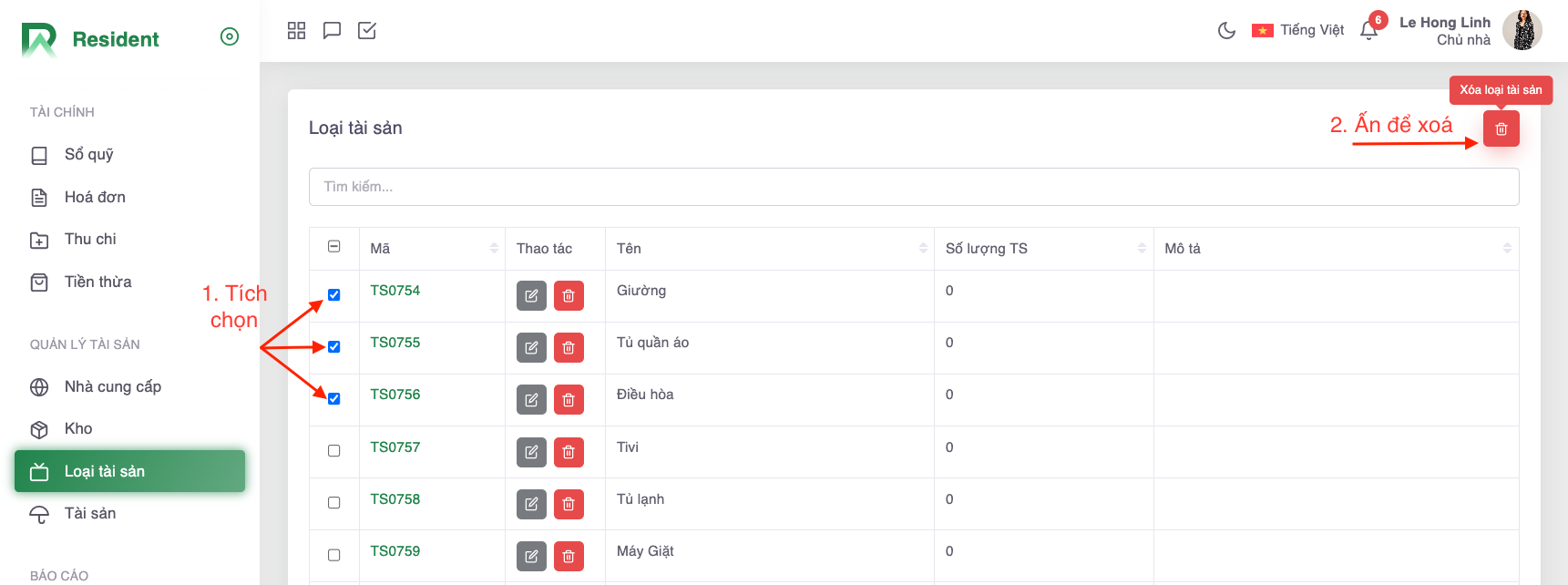
Task: Open the TS0759 code link
Action: tap(395, 551)
